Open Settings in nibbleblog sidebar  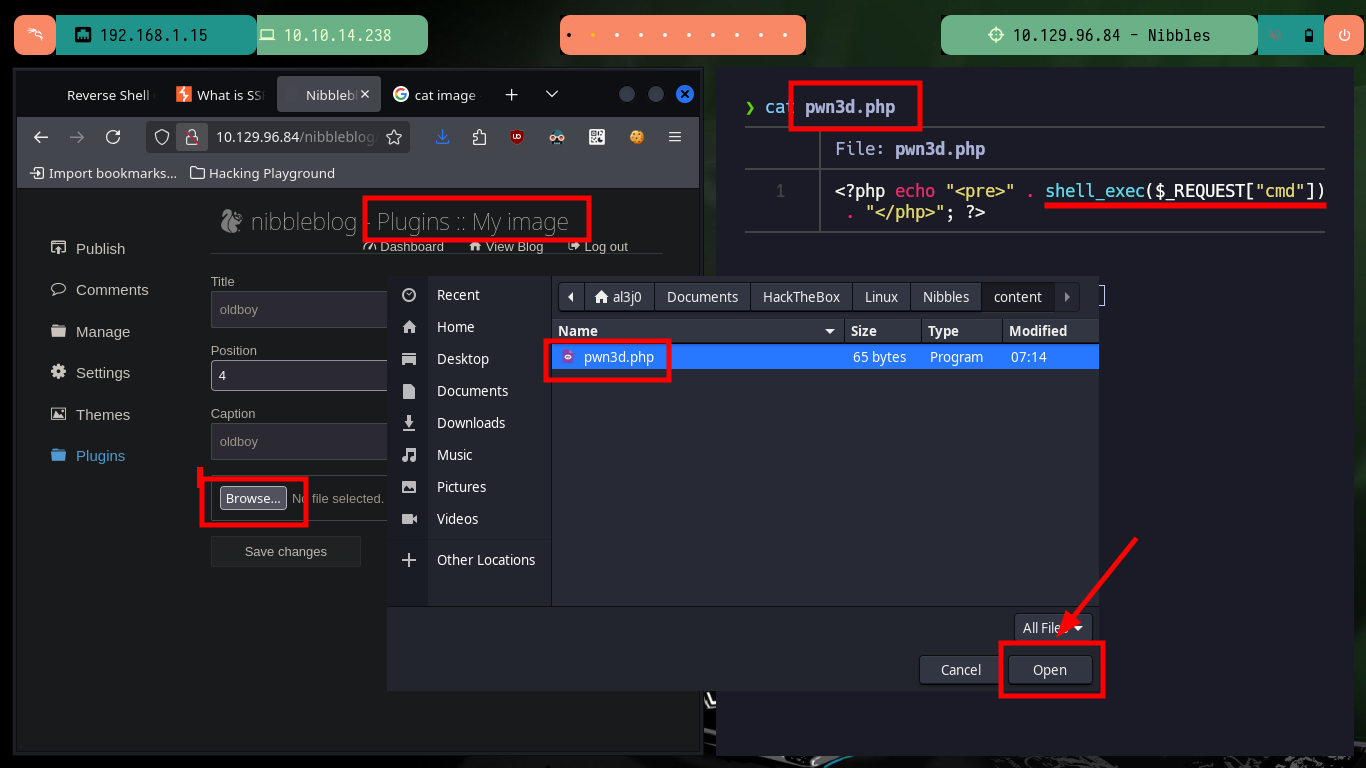90,372
